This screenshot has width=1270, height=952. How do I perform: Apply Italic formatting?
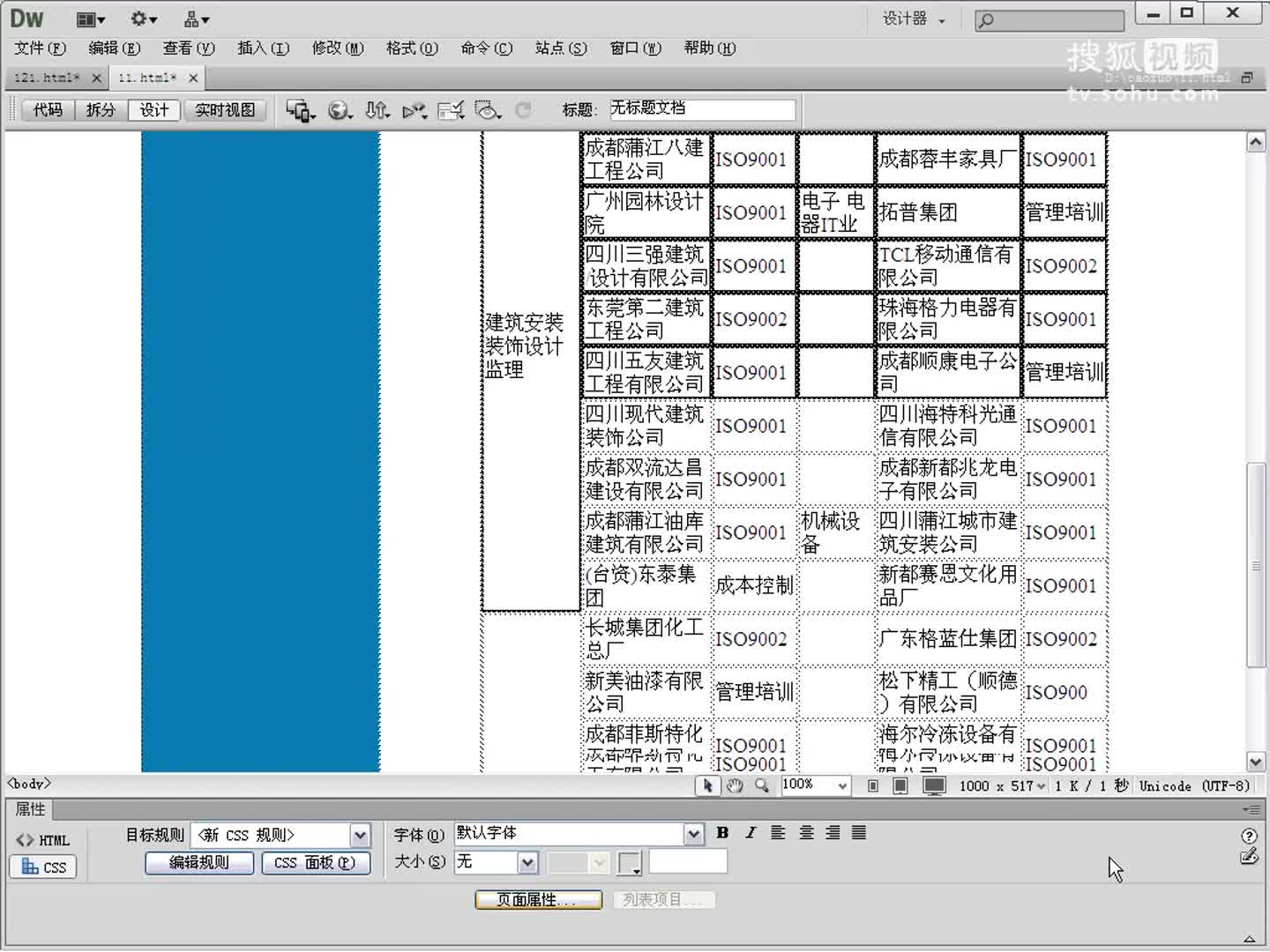coord(751,833)
